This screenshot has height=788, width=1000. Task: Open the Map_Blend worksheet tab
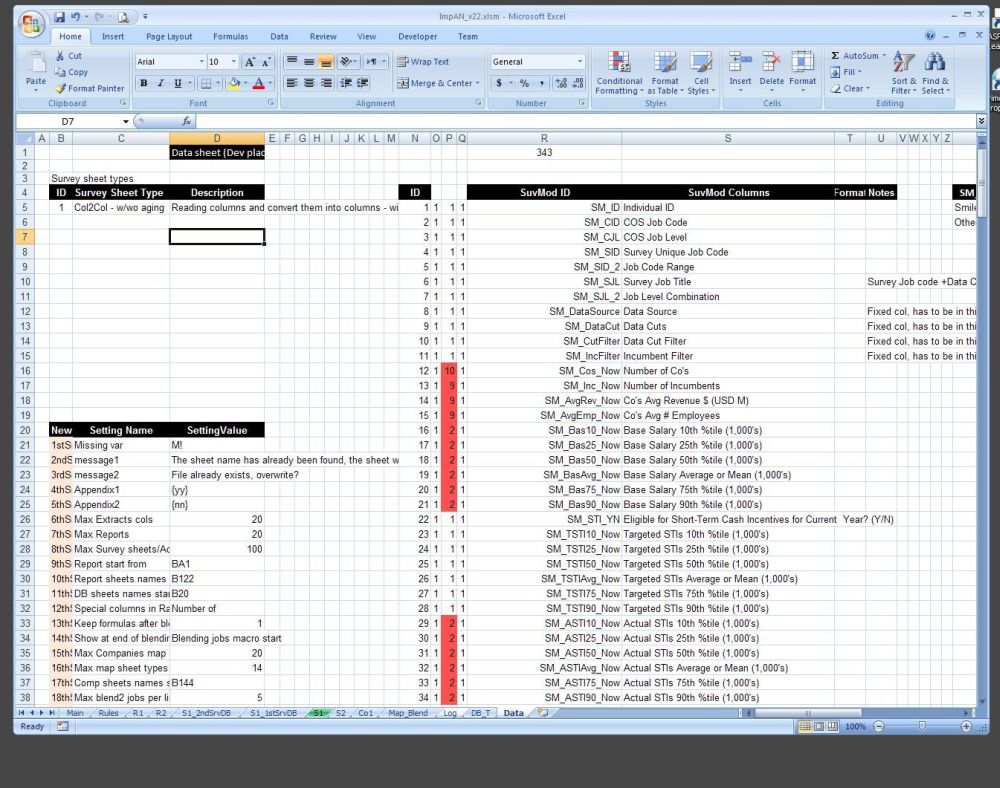coord(407,713)
